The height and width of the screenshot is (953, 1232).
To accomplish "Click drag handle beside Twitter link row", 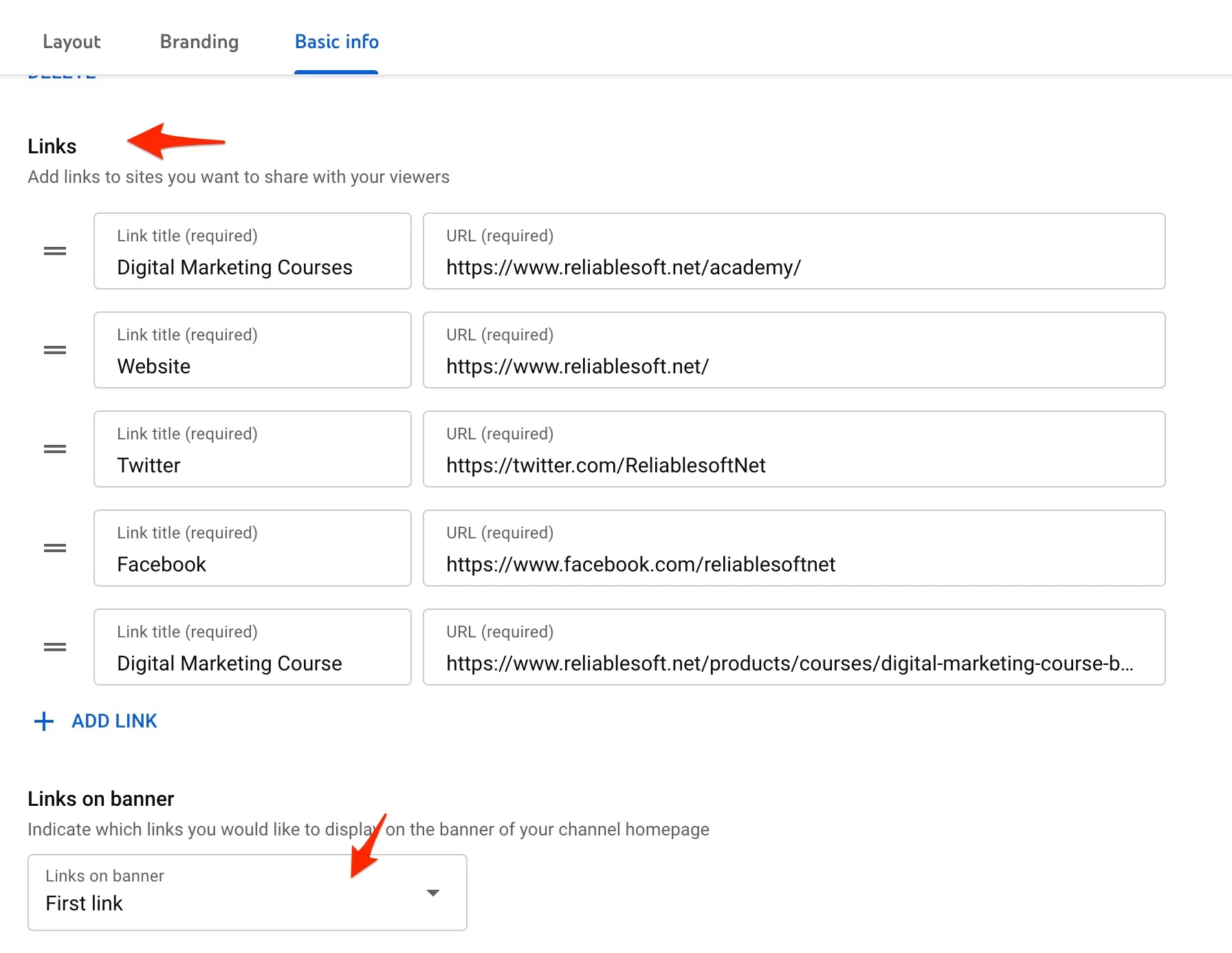I will pyautogui.click(x=55, y=449).
